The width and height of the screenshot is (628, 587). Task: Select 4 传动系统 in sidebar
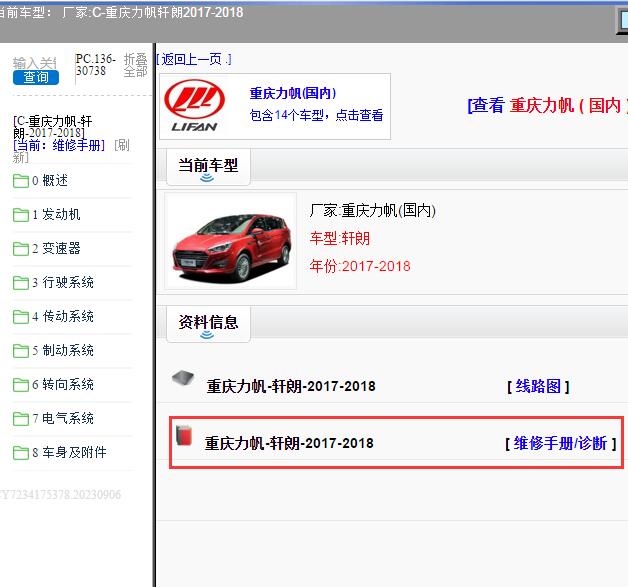click(x=62, y=317)
